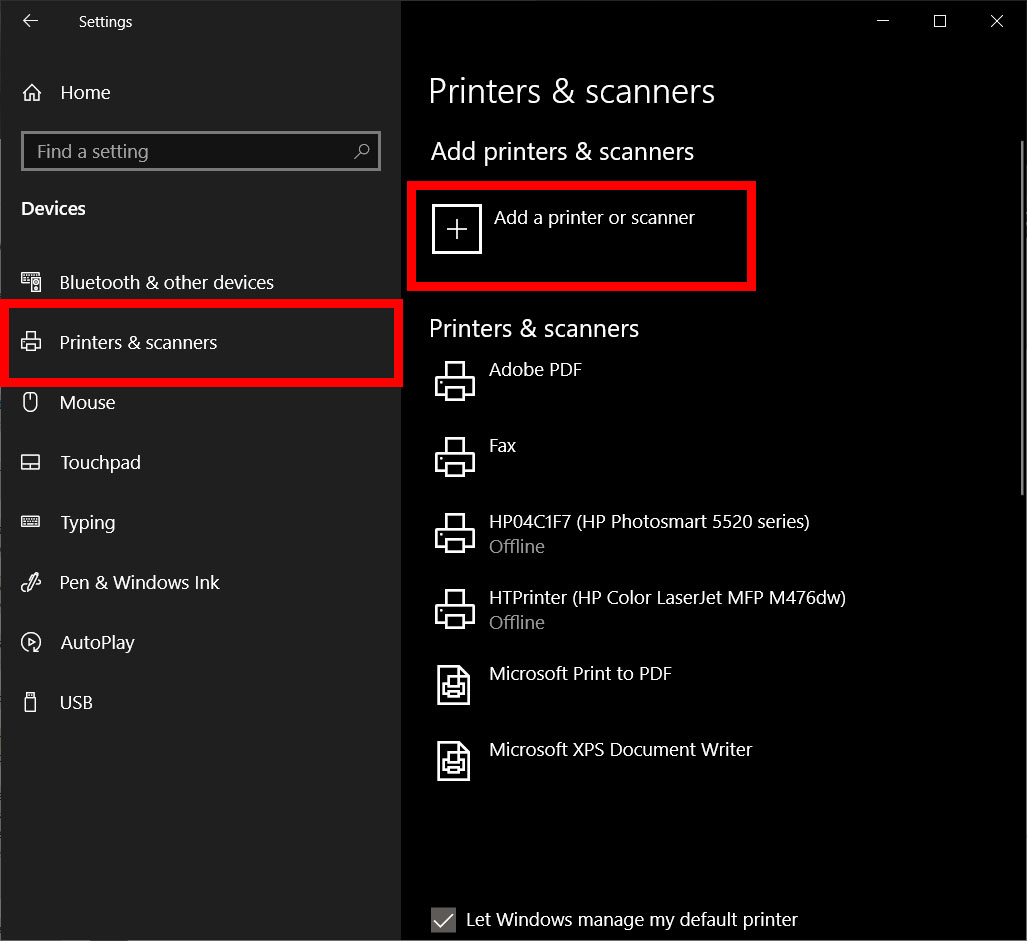Open Bluetooth & other devices
This screenshot has height=941, width=1027.
166,283
